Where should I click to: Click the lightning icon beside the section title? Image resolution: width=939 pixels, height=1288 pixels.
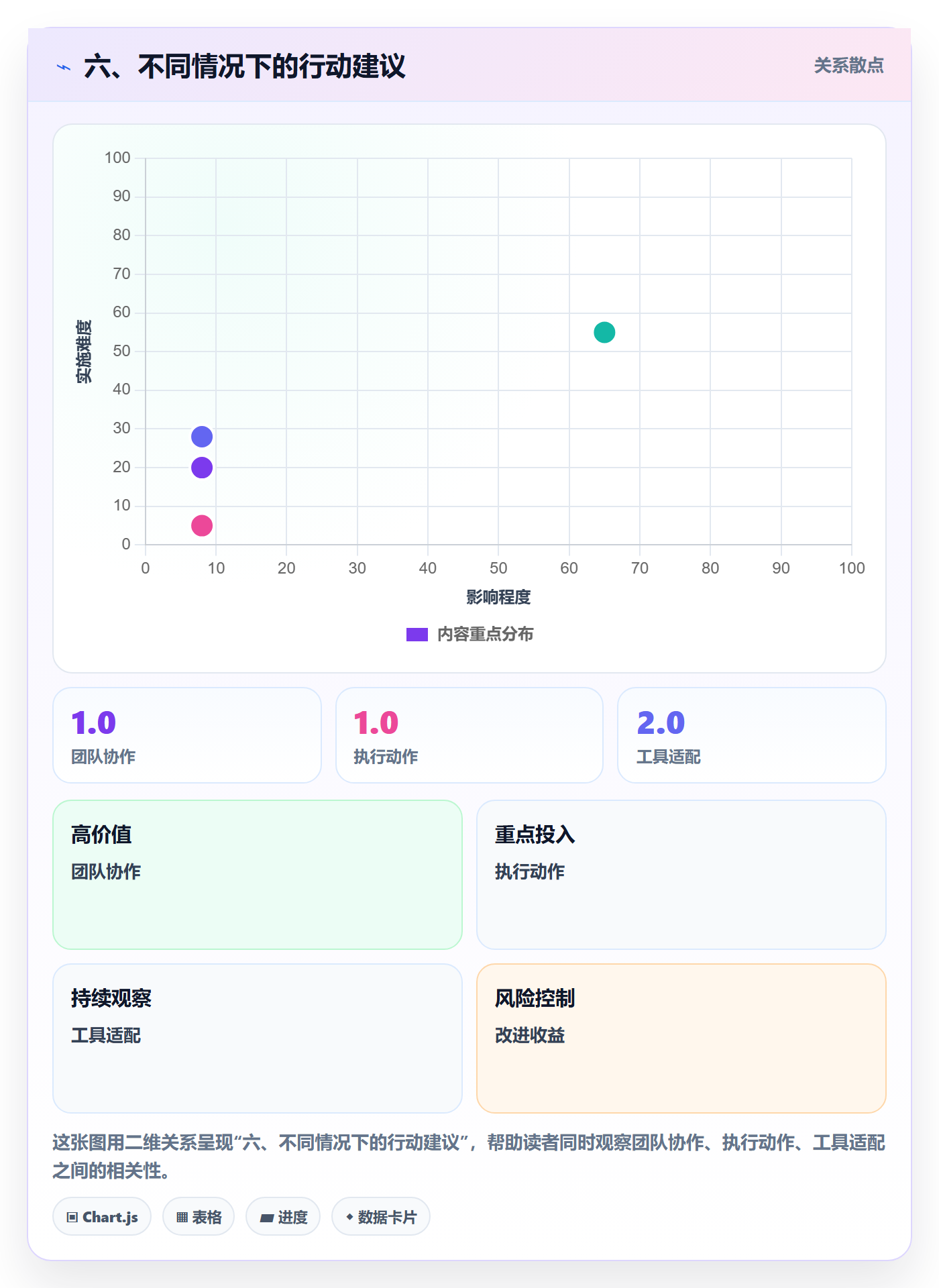(64, 67)
